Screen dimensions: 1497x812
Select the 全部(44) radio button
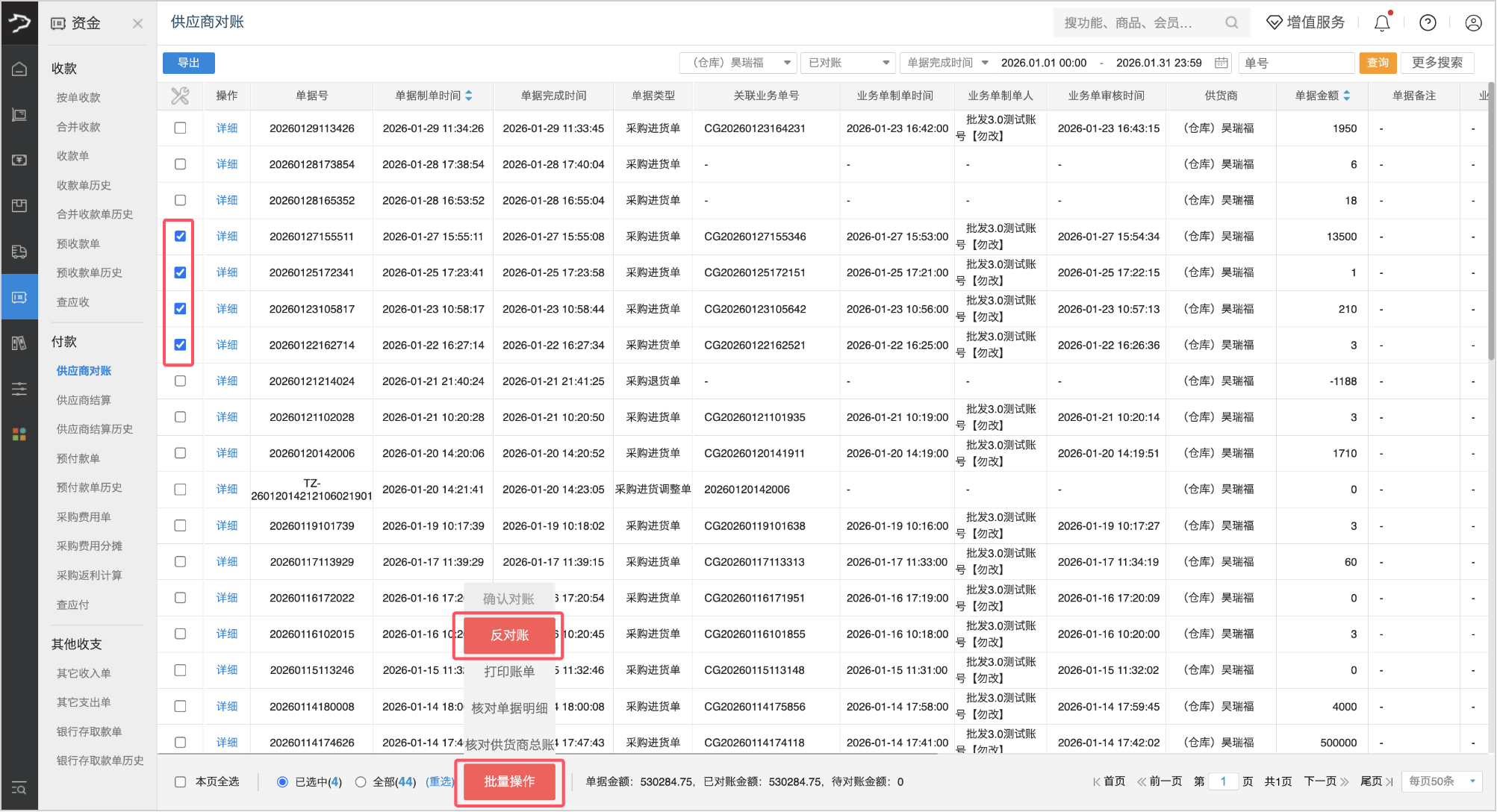(361, 781)
